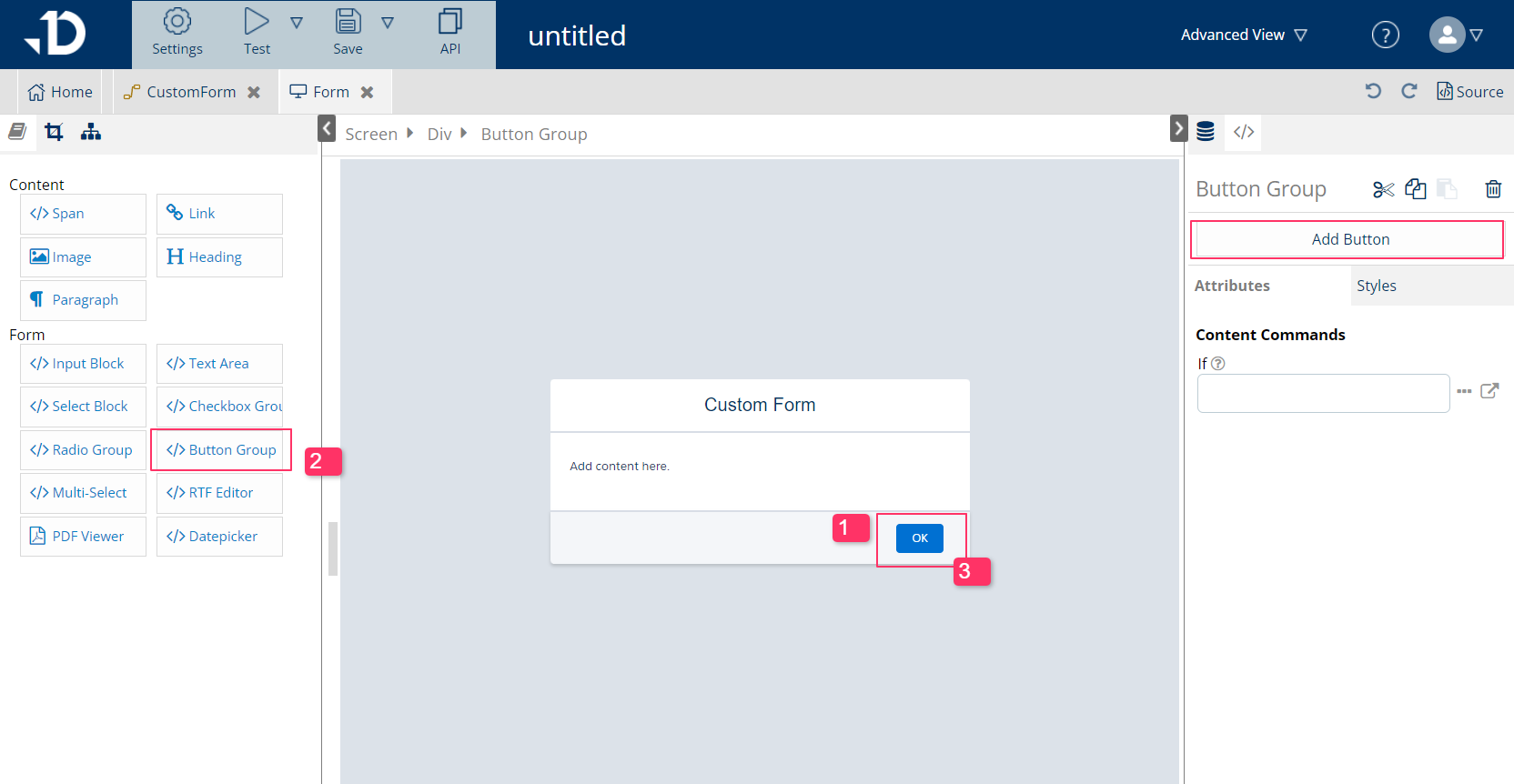Copy the Button Group element

1416,188
